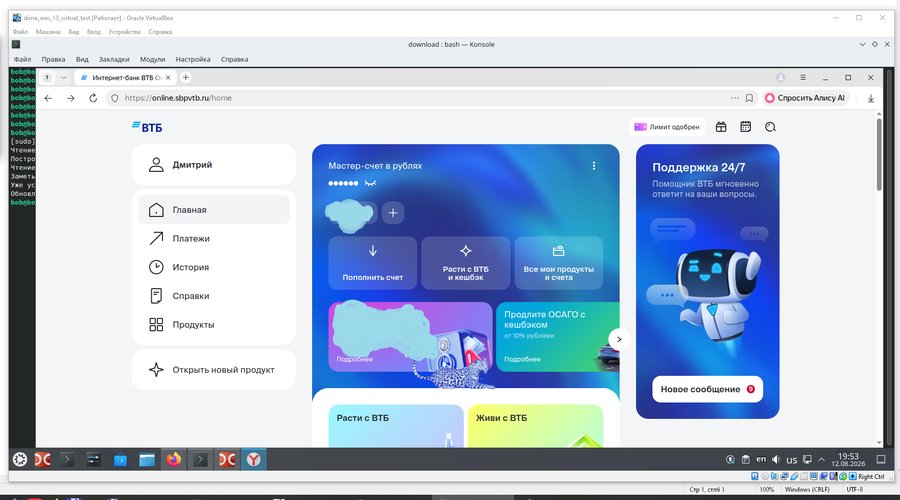Viewport: 900px width, 500px height.
Task: Show next promo with the carousel arrow
Action: (x=619, y=339)
